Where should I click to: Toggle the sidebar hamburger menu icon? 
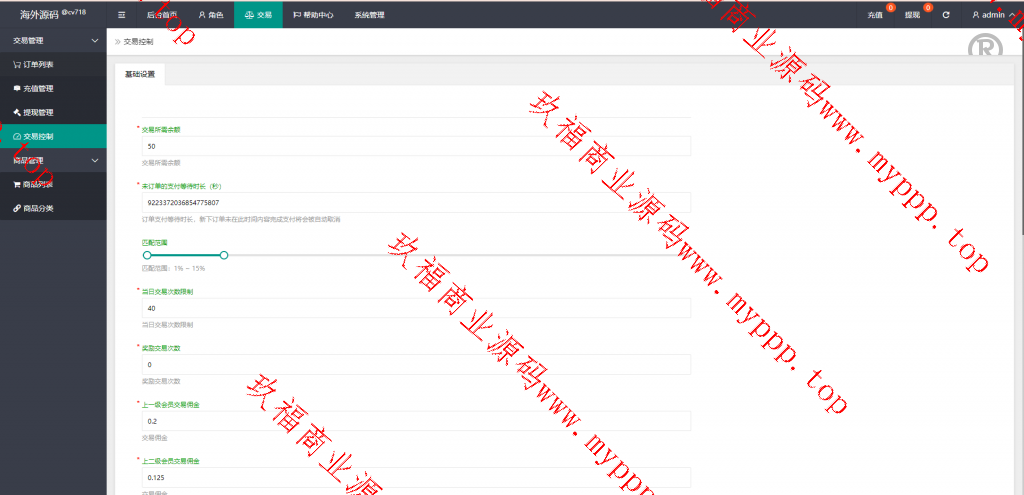tap(122, 15)
